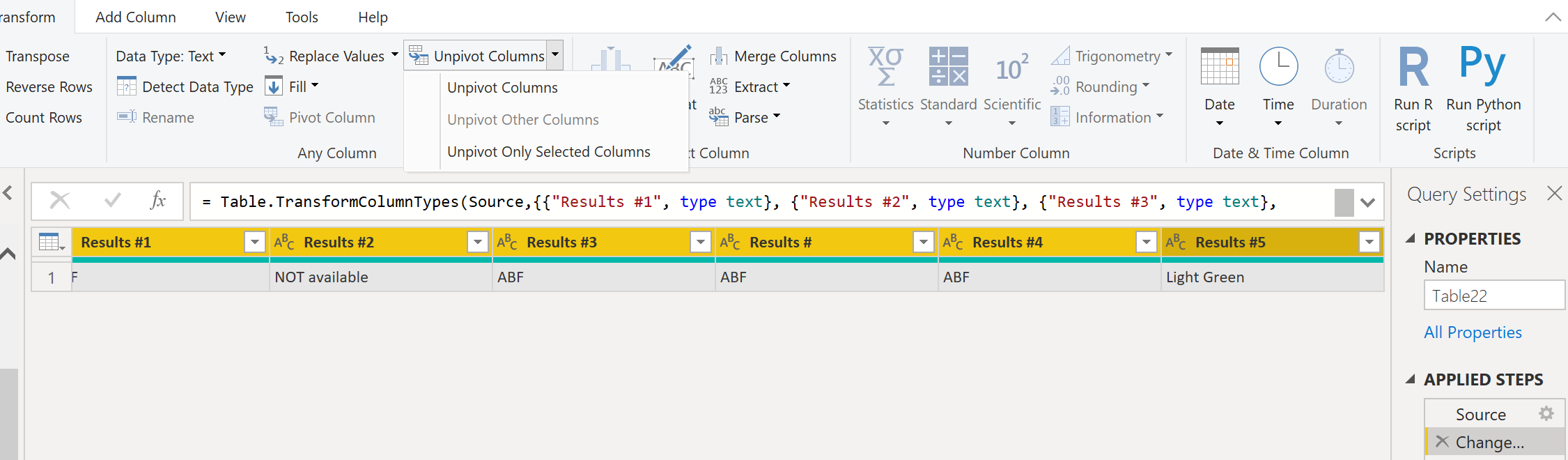Open Results #3 column filter dropdown
The height and width of the screenshot is (460, 1568).
[701, 242]
